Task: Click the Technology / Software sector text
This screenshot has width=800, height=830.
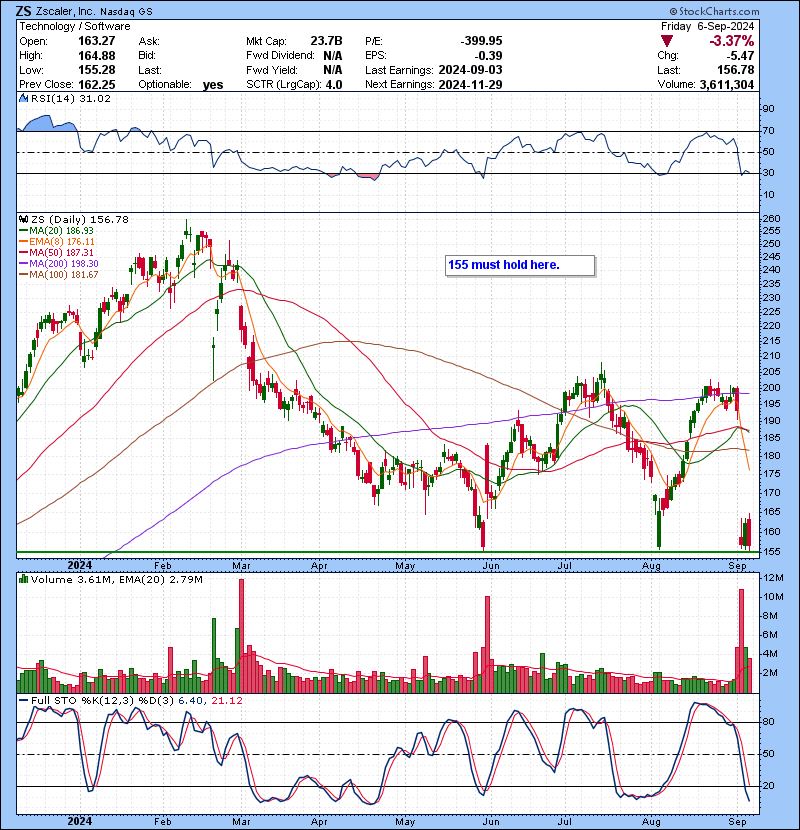Action: [x=75, y=26]
